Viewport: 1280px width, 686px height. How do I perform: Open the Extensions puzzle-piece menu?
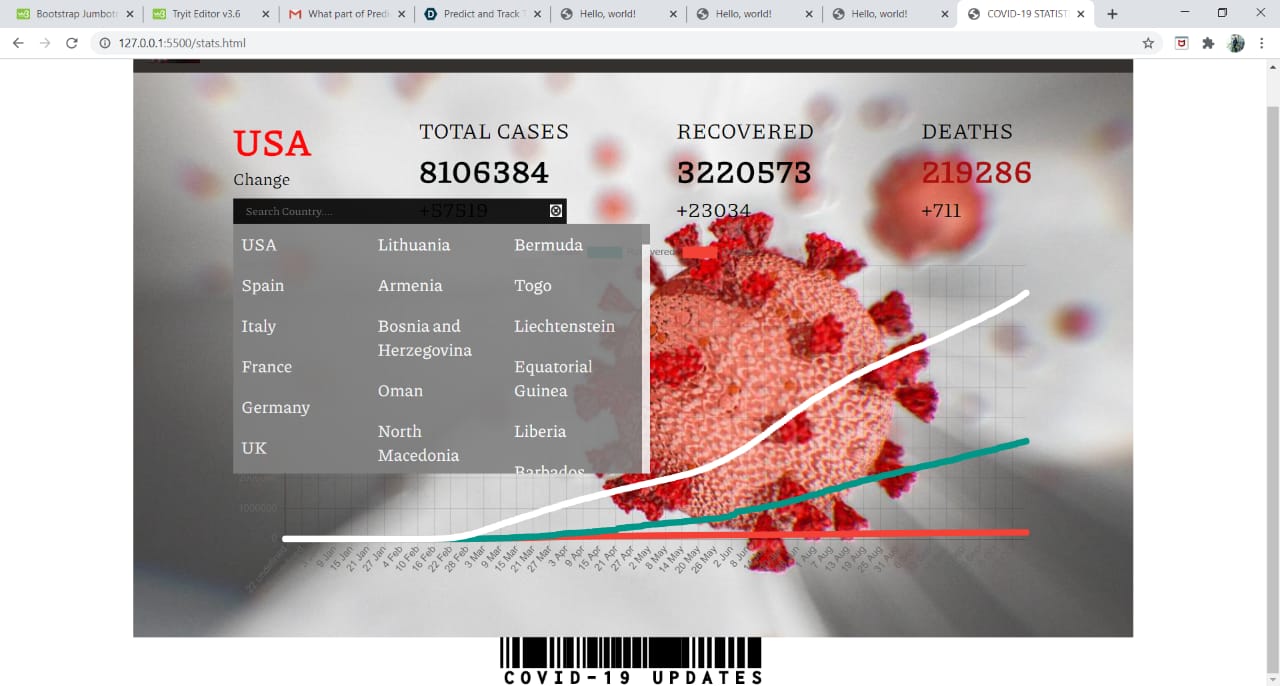click(x=1208, y=43)
